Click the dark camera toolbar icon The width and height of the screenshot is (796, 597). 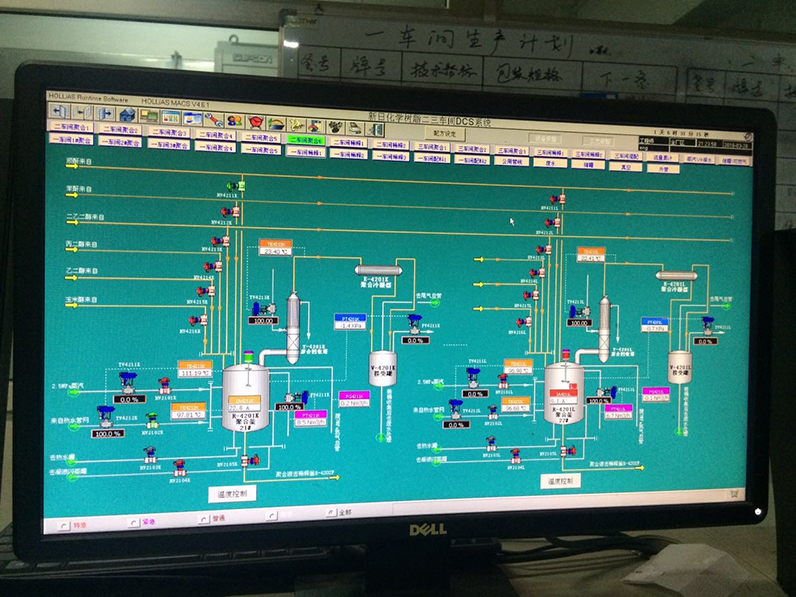(x=335, y=126)
